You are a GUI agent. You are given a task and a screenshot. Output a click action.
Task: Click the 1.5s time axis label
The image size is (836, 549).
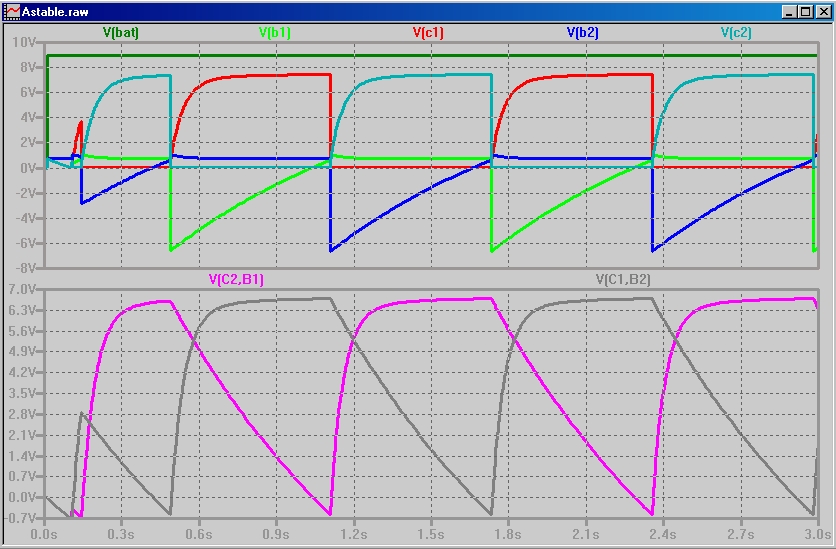pos(431,534)
